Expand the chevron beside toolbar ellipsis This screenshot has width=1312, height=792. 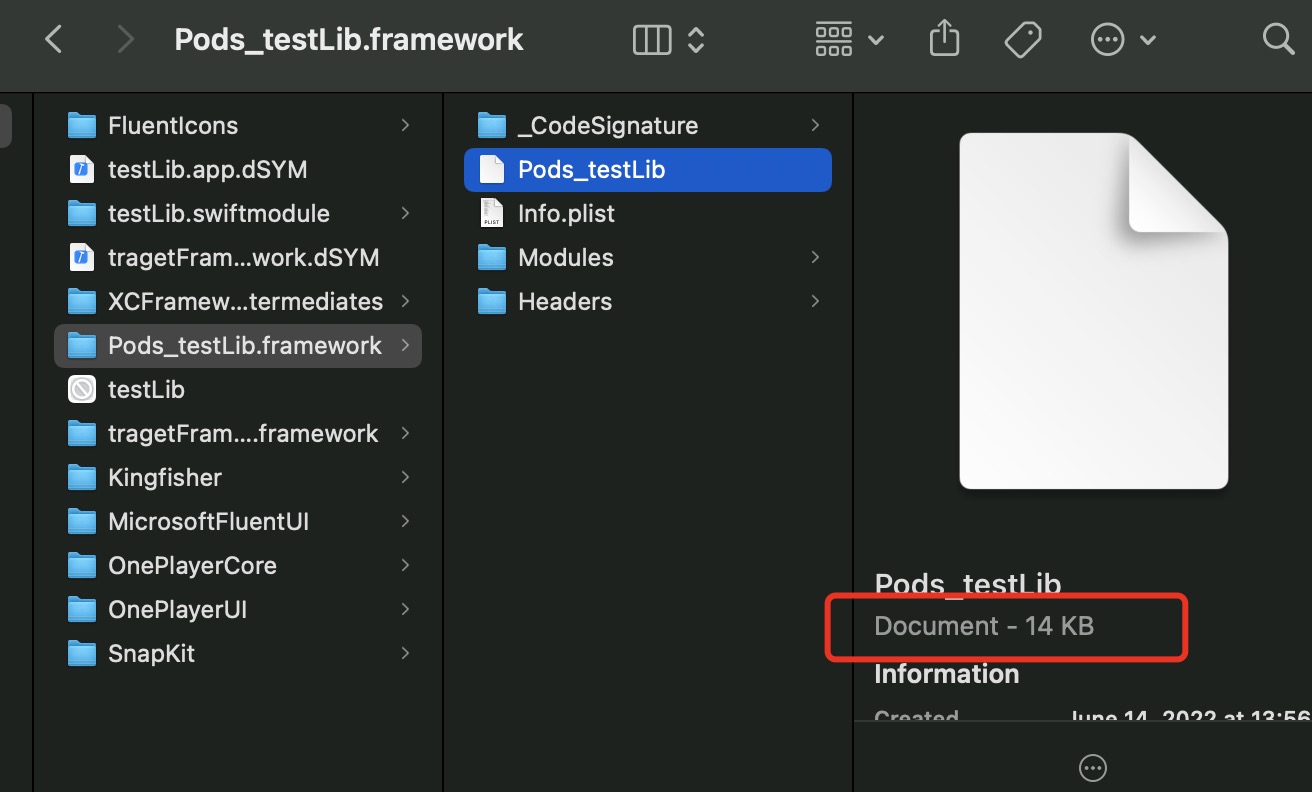tap(1148, 41)
